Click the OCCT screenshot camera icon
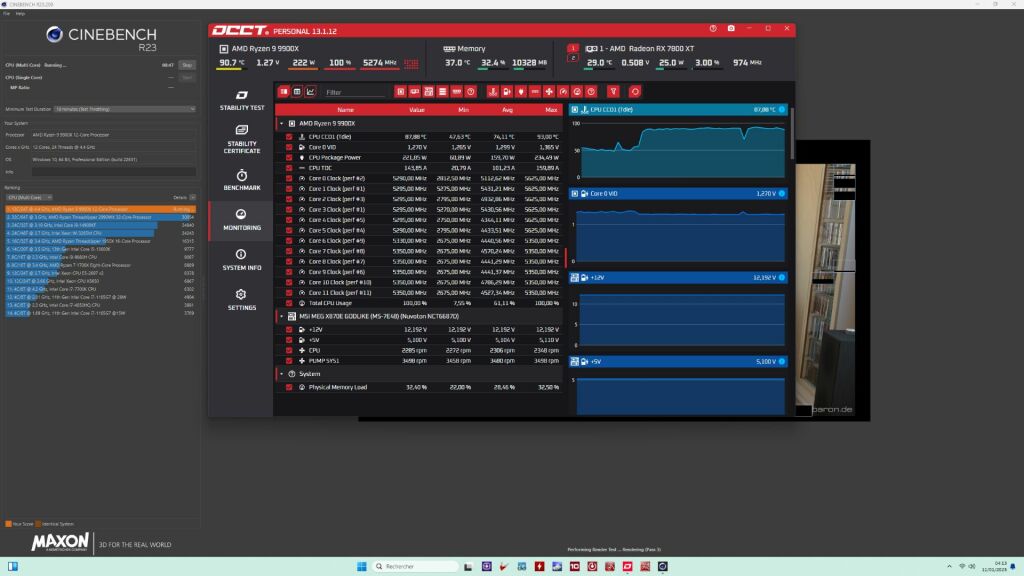1024x576 pixels. tap(731, 29)
